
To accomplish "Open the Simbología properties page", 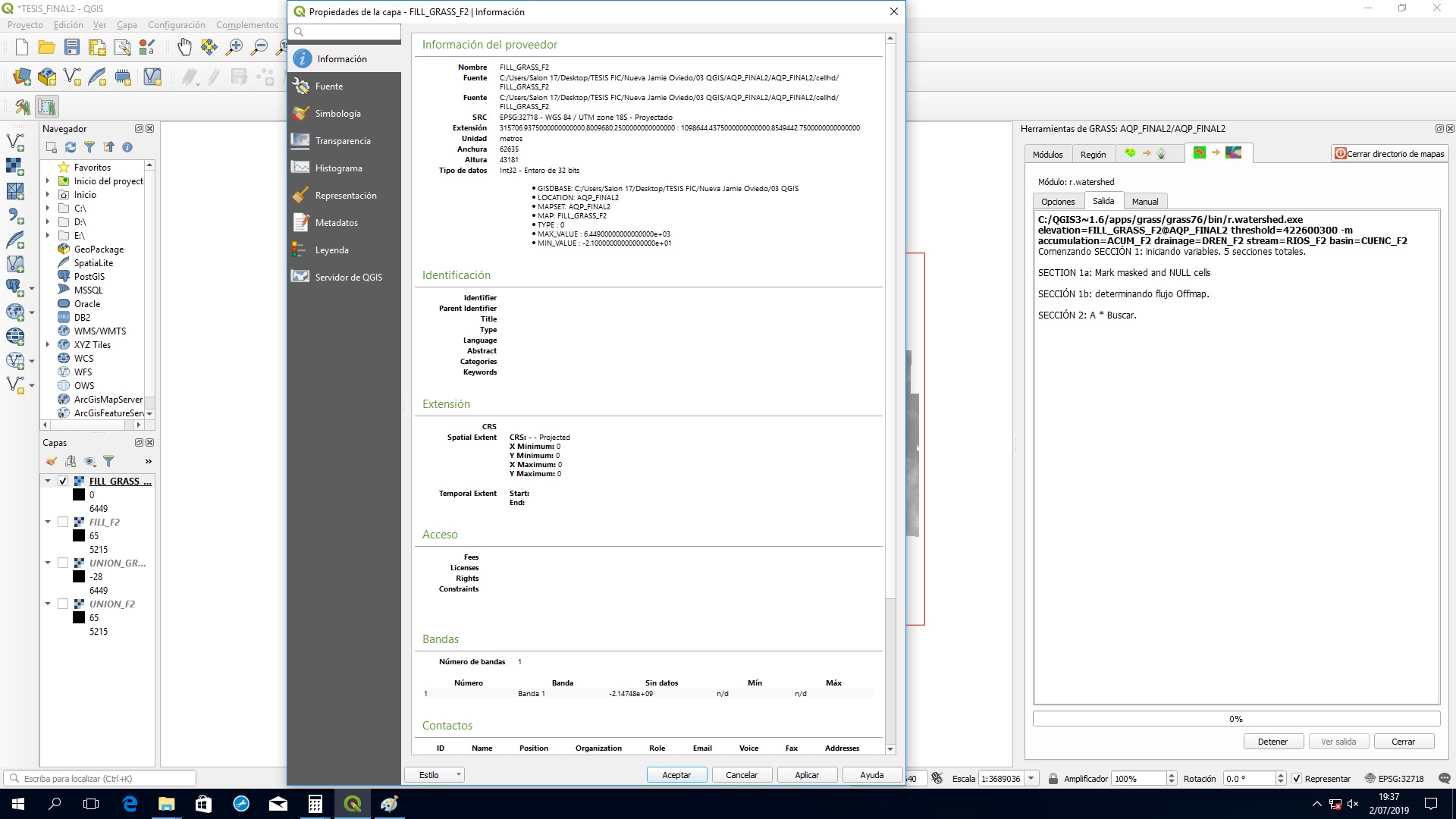I will pyautogui.click(x=339, y=113).
